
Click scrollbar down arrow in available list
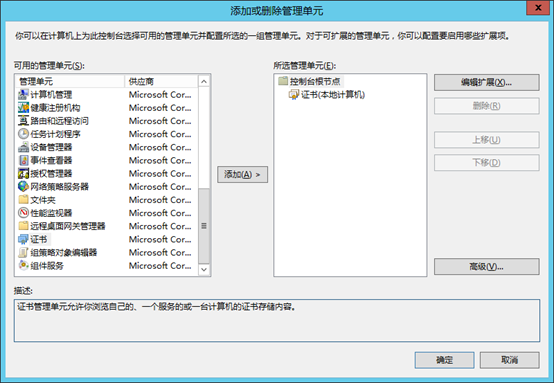(x=204, y=269)
